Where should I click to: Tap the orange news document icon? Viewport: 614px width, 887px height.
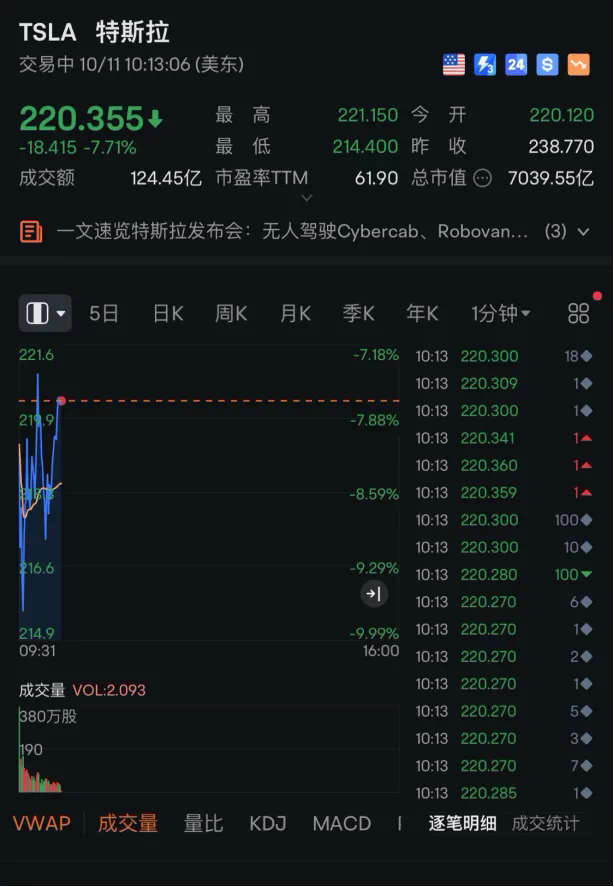(31, 231)
